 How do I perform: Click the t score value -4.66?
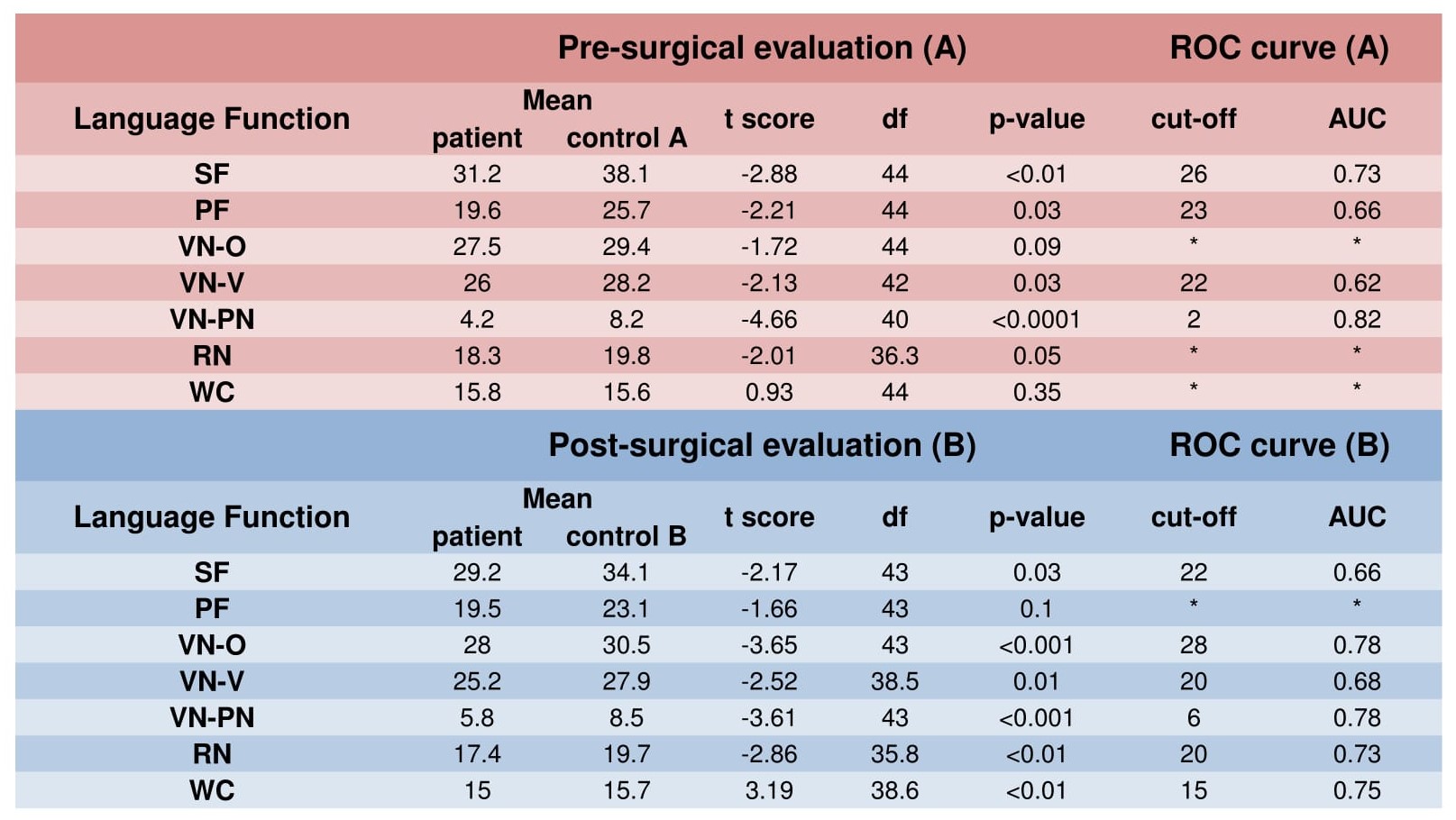pos(769,320)
